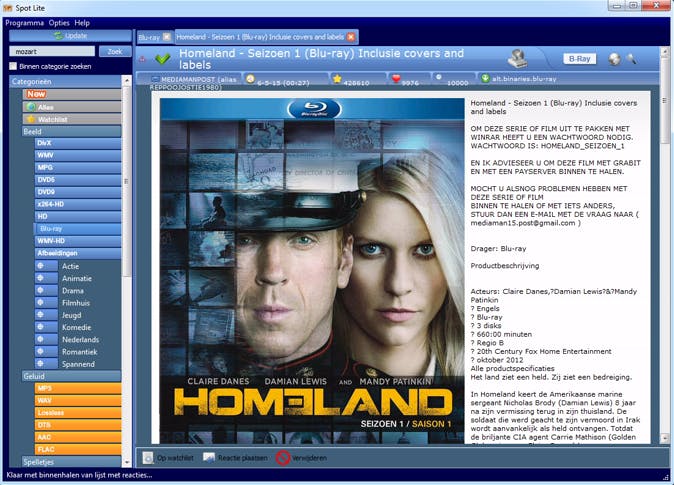Open the Help menu
Image resolution: width=674 pixels, height=485 pixels.
pyautogui.click(x=82, y=23)
